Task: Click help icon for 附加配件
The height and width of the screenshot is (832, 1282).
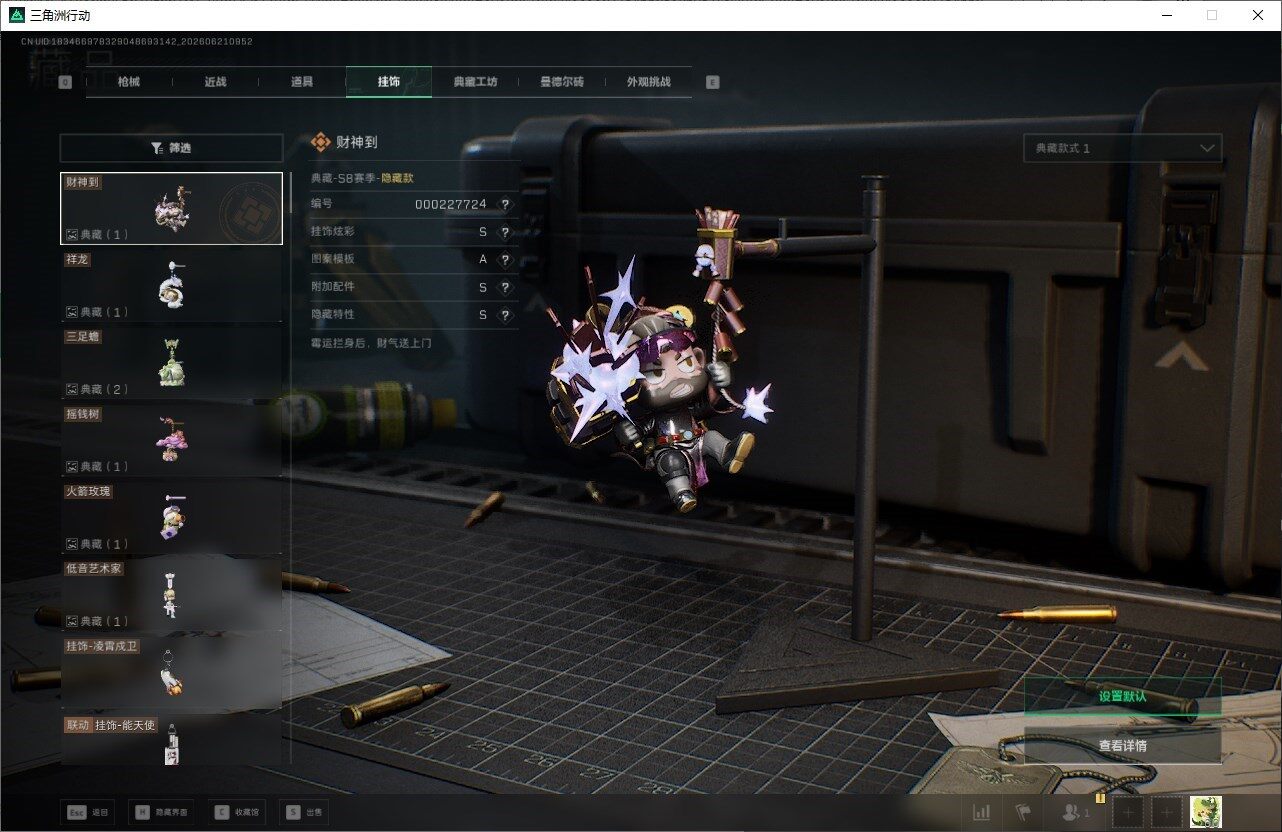Action: [505, 287]
